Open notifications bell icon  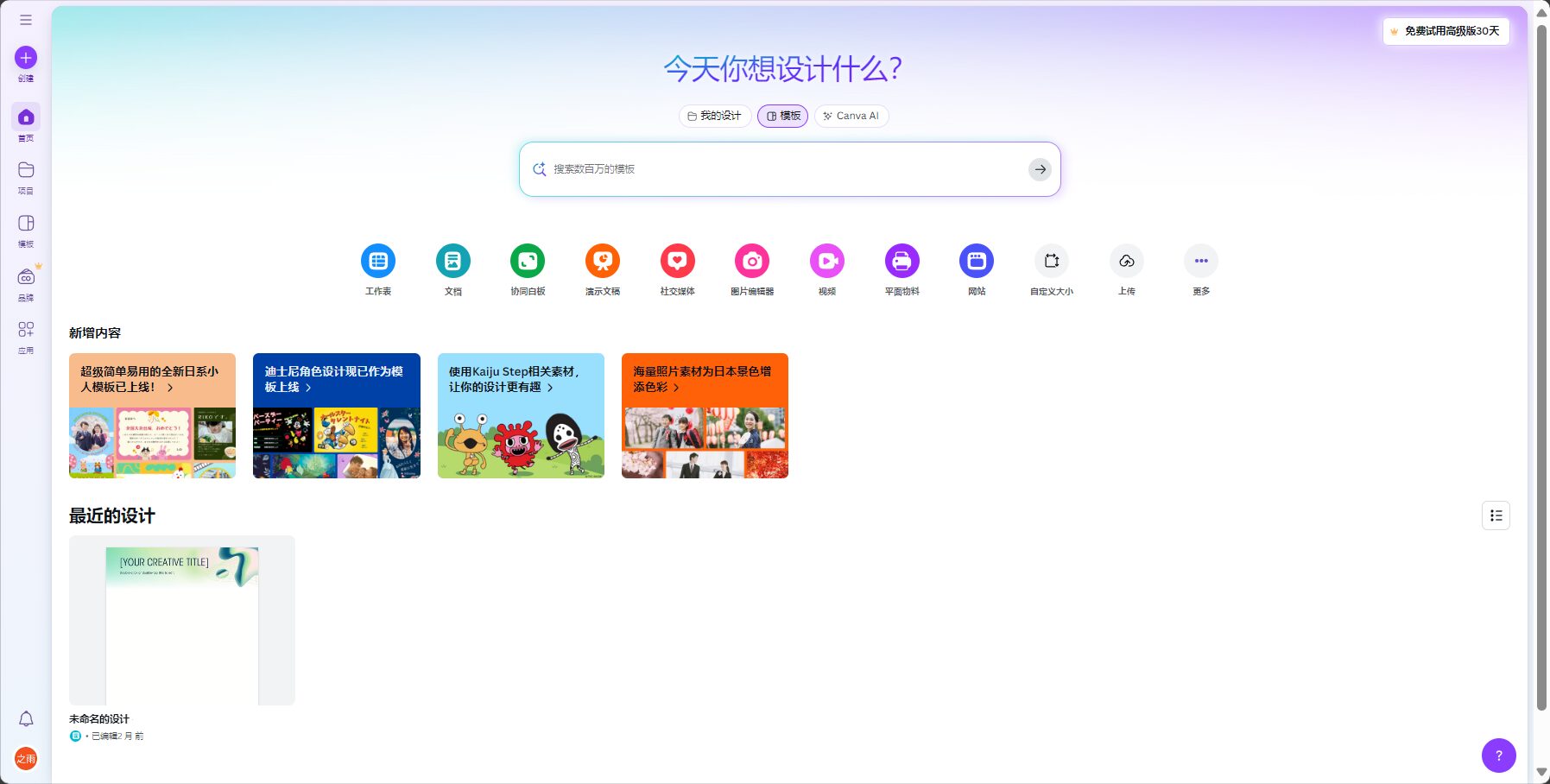pyautogui.click(x=26, y=718)
